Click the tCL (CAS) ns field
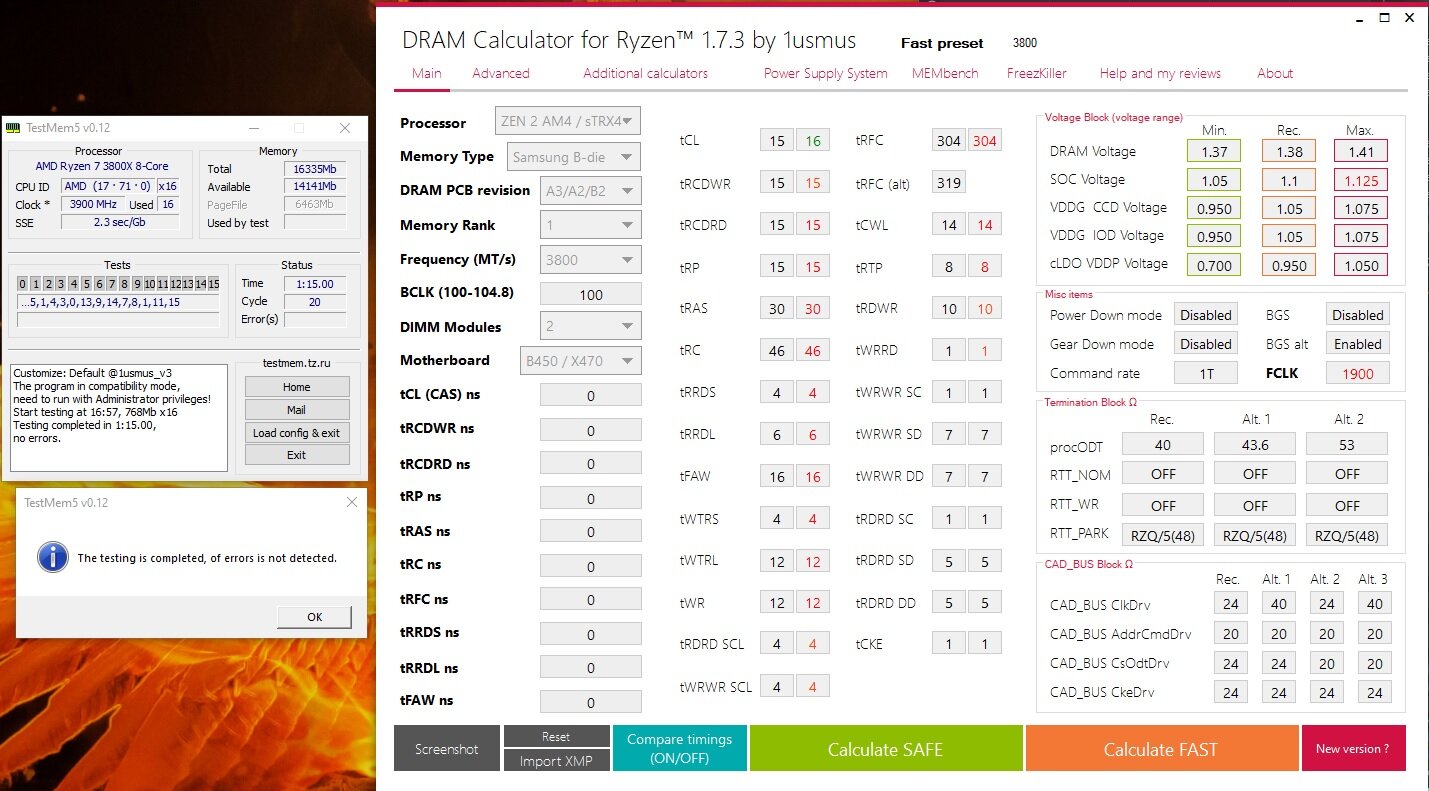Image resolution: width=1429 pixels, height=791 pixels. pos(590,395)
